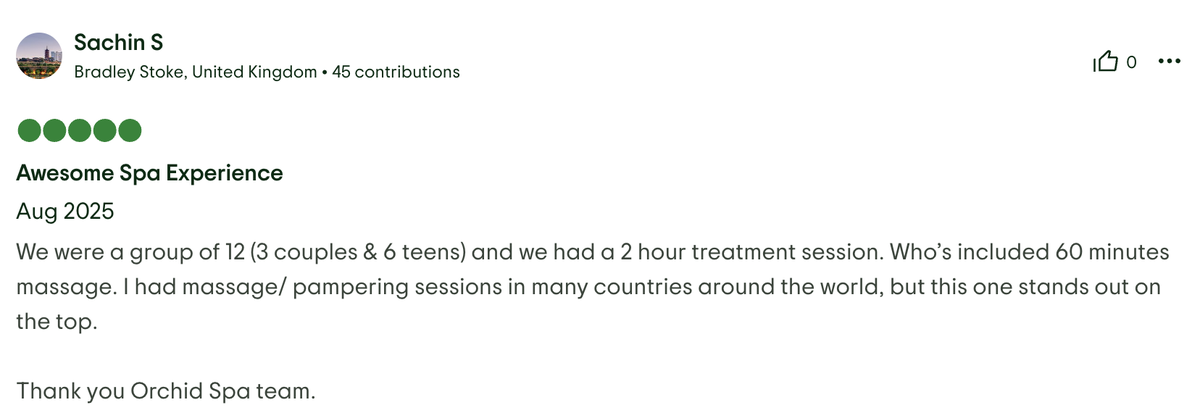1200x413 pixels.
Task: Click the fourth green rating bubble
Action: (105, 131)
